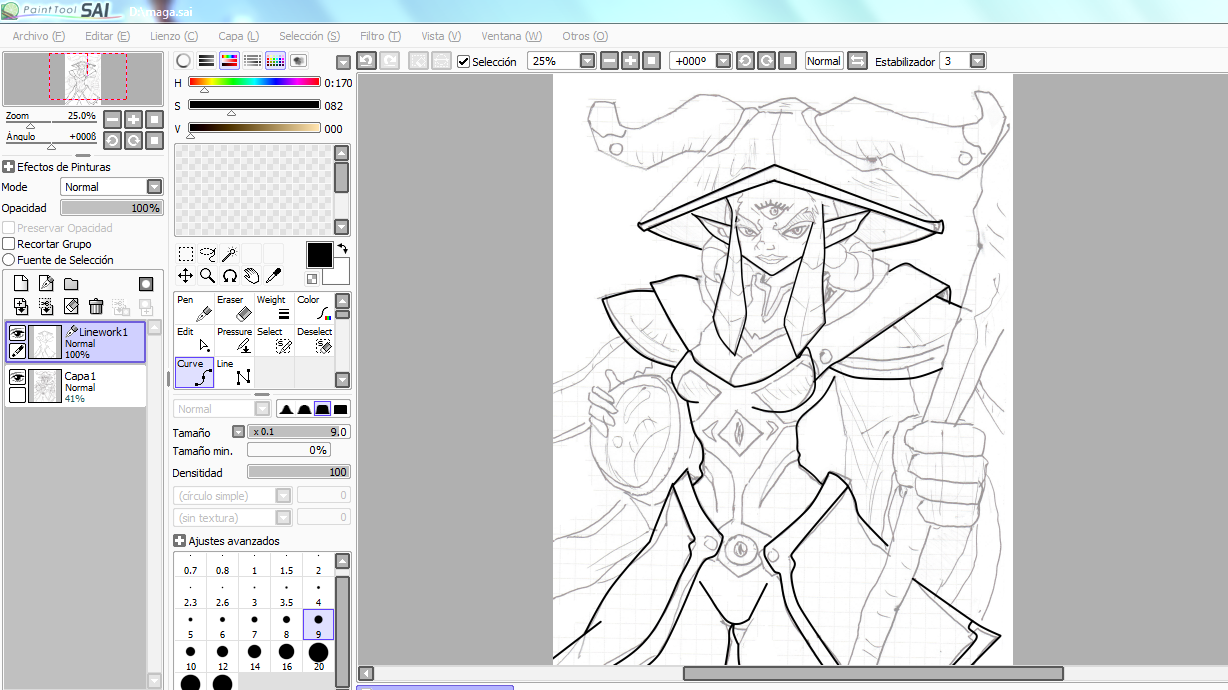
Task: Open the Capa menu
Action: click(238, 36)
